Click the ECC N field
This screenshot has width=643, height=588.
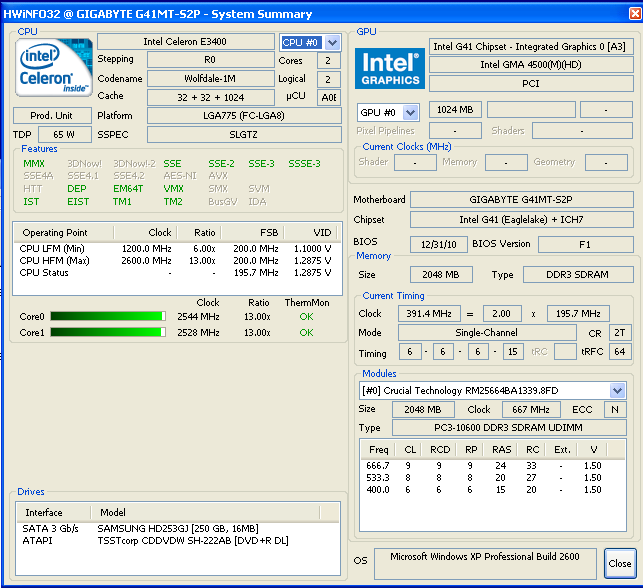point(615,409)
